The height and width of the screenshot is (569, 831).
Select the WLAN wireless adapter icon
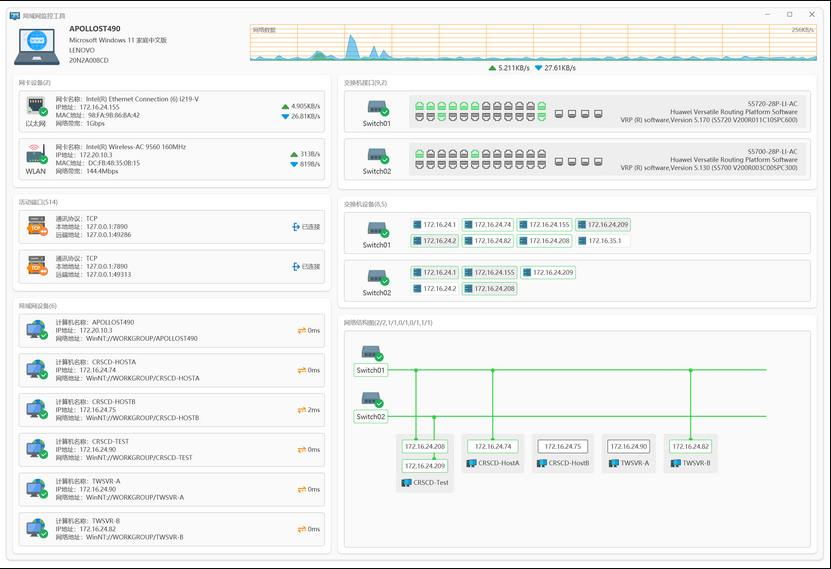37,154
